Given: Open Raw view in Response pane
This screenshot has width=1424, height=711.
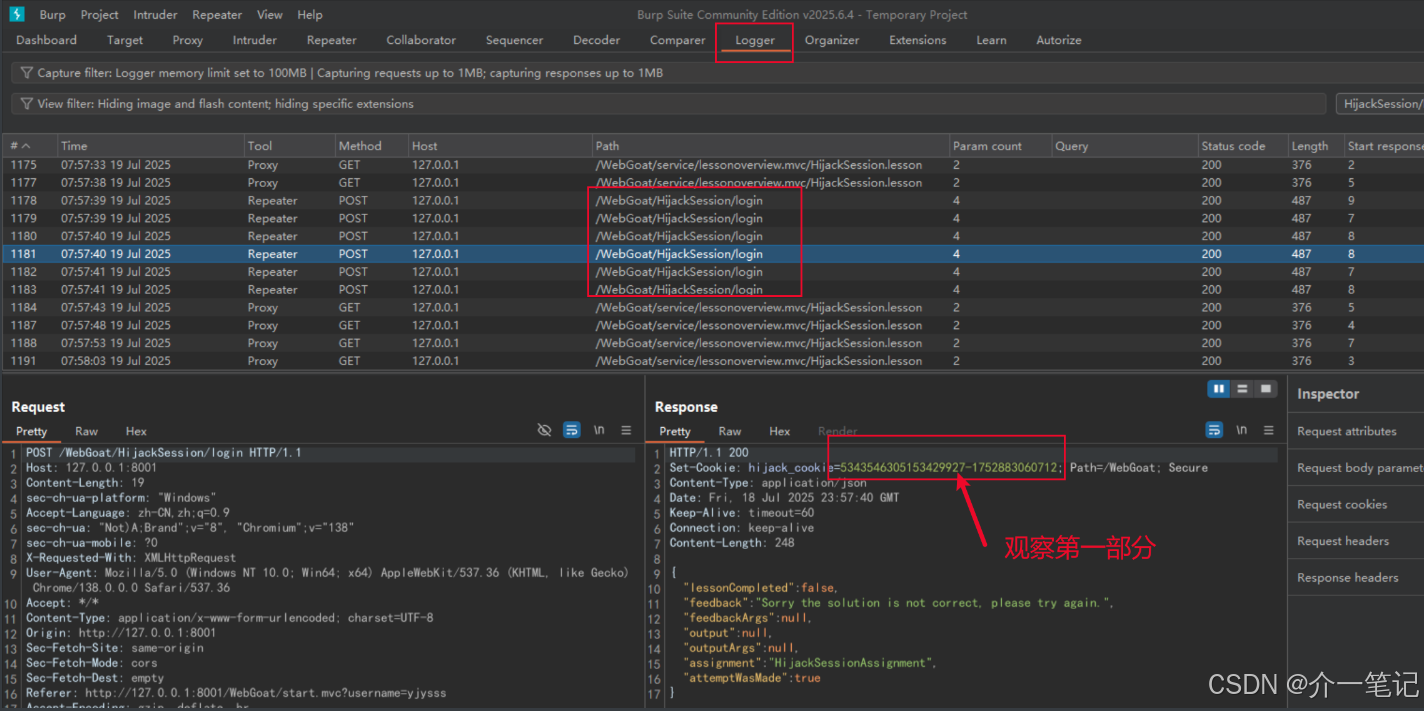Looking at the screenshot, I should tap(730, 431).
